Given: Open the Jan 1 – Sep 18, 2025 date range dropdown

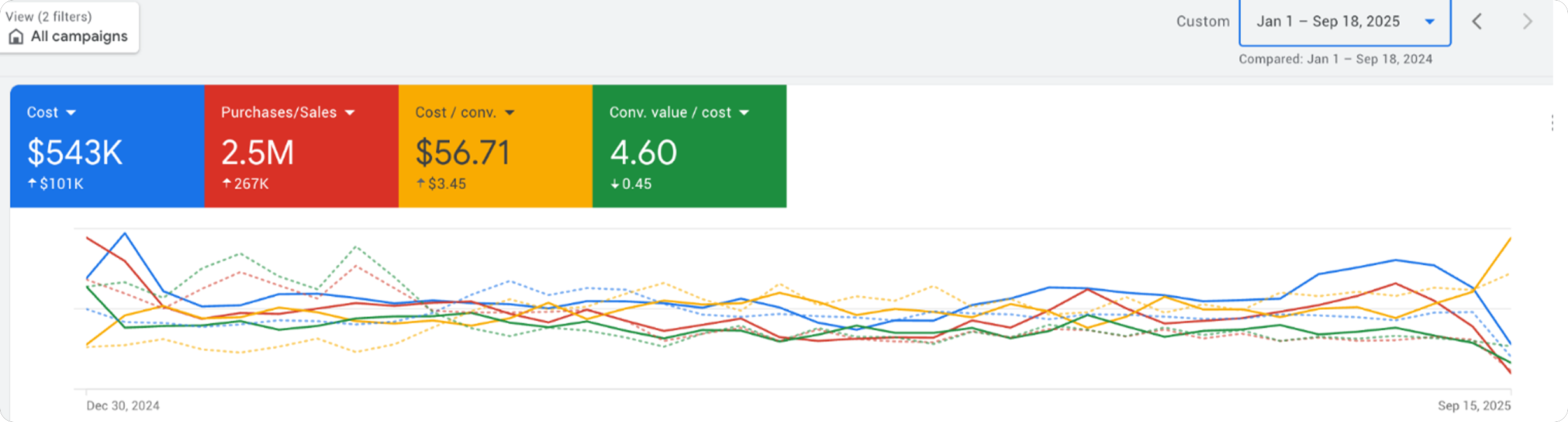Looking at the screenshot, I should pos(1344,22).
